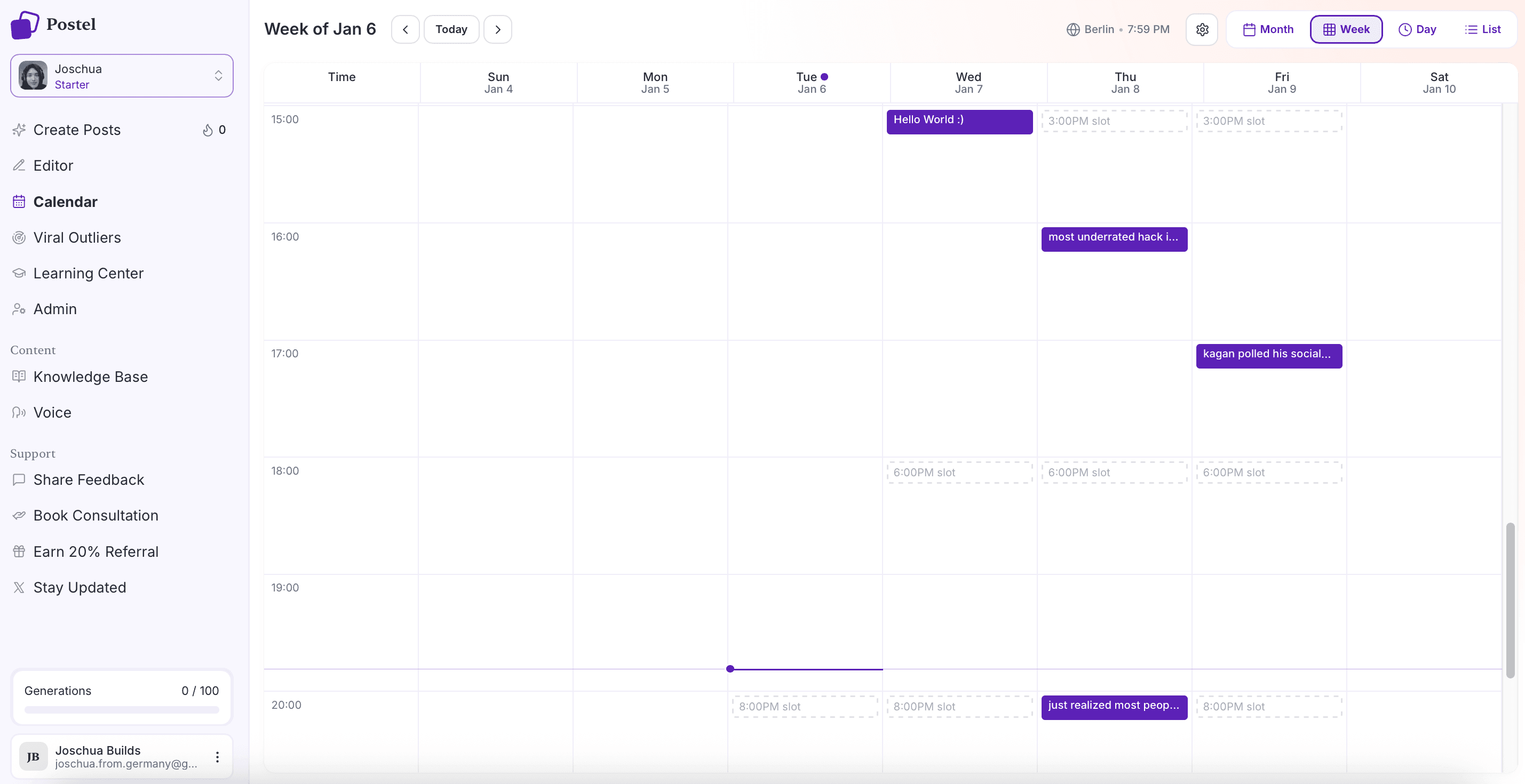
Task: Open the Hello World :) scheduled post
Action: 959,122
